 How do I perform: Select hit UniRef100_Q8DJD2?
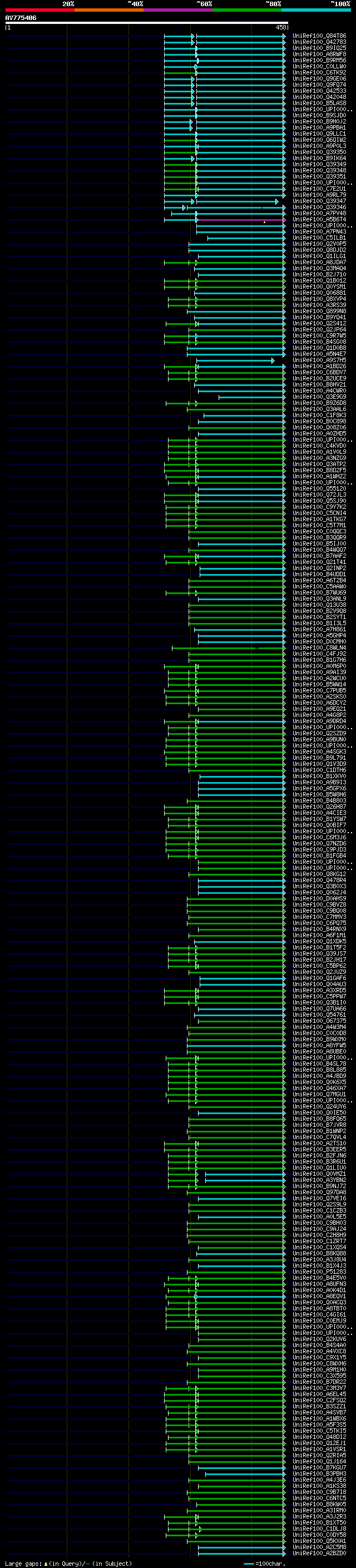tap(319, 250)
